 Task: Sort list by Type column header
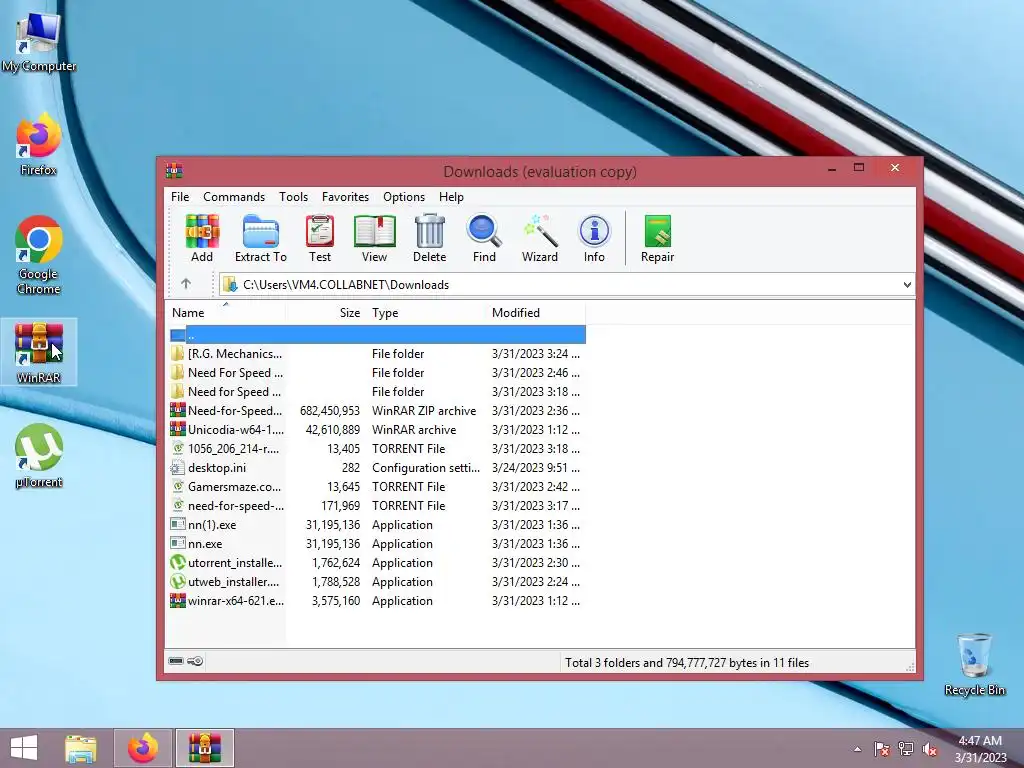tap(426, 313)
